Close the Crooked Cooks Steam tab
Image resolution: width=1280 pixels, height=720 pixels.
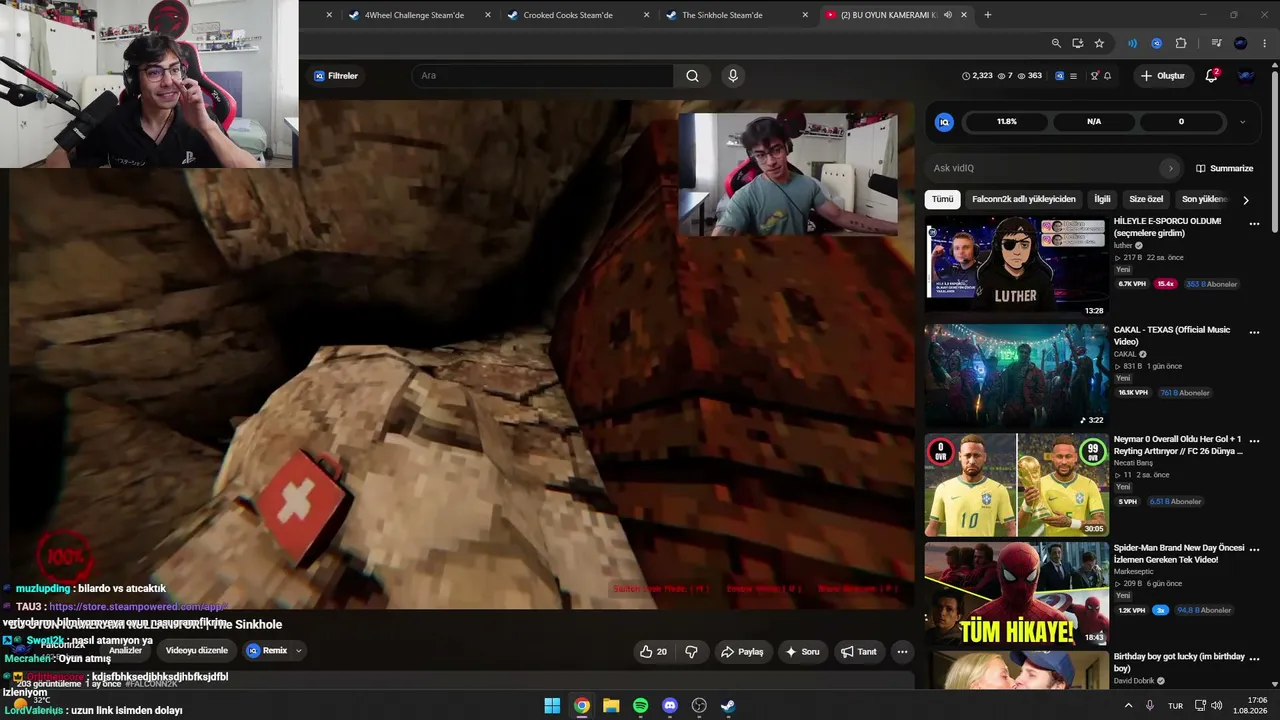(646, 15)
